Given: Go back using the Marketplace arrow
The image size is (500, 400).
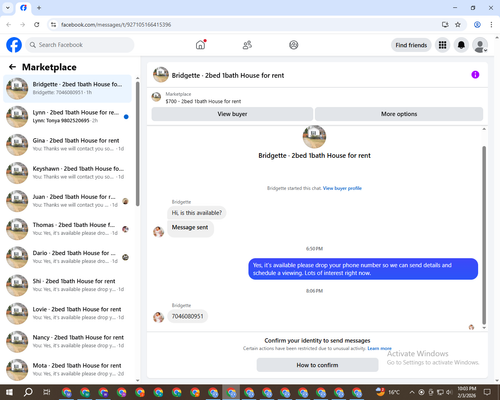Looking at the screenshot, I should point(12,67).
